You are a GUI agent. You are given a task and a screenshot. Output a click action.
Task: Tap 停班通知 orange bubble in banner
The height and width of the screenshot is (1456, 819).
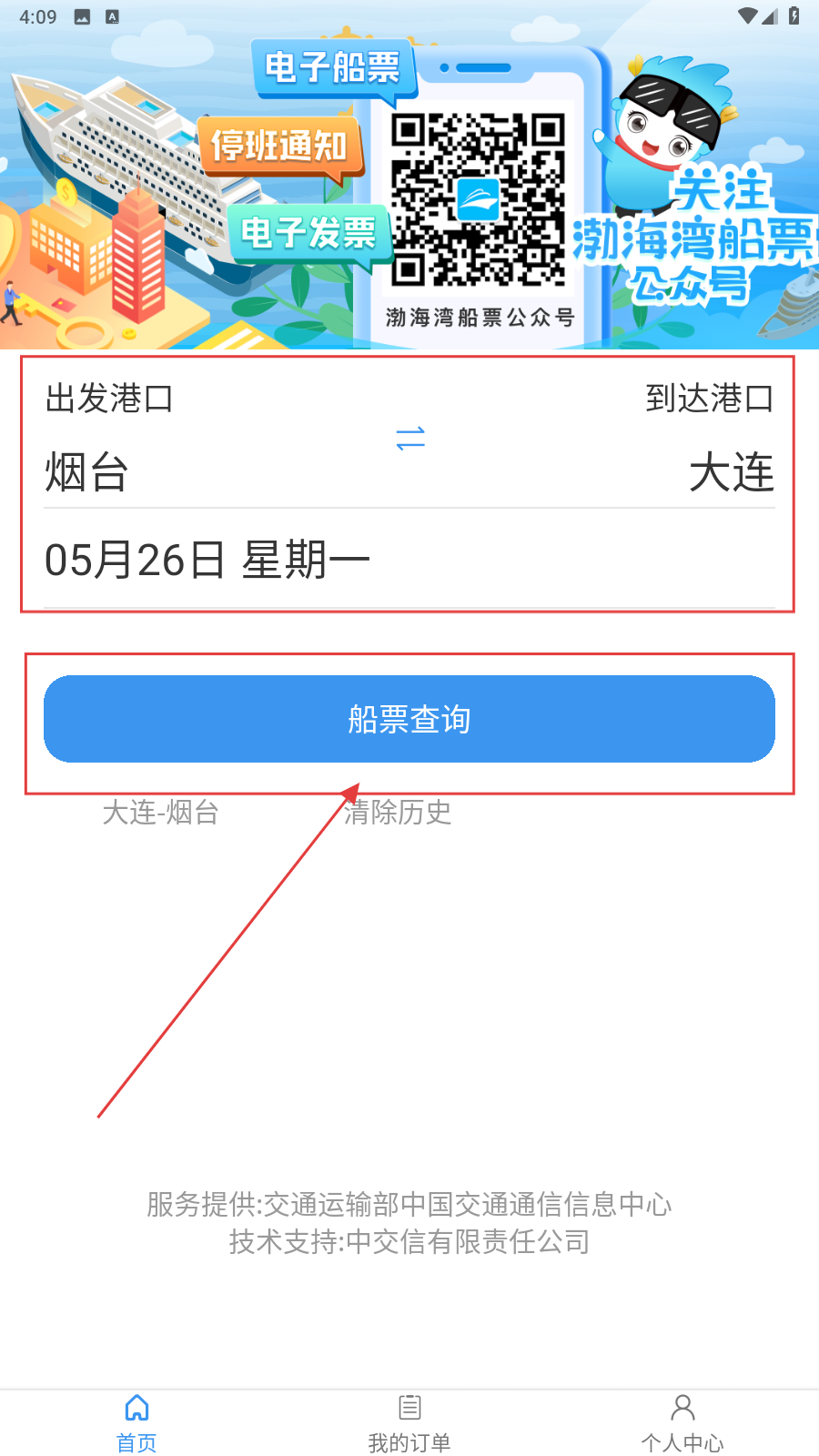pyautogui.click(x=280, y=146)
